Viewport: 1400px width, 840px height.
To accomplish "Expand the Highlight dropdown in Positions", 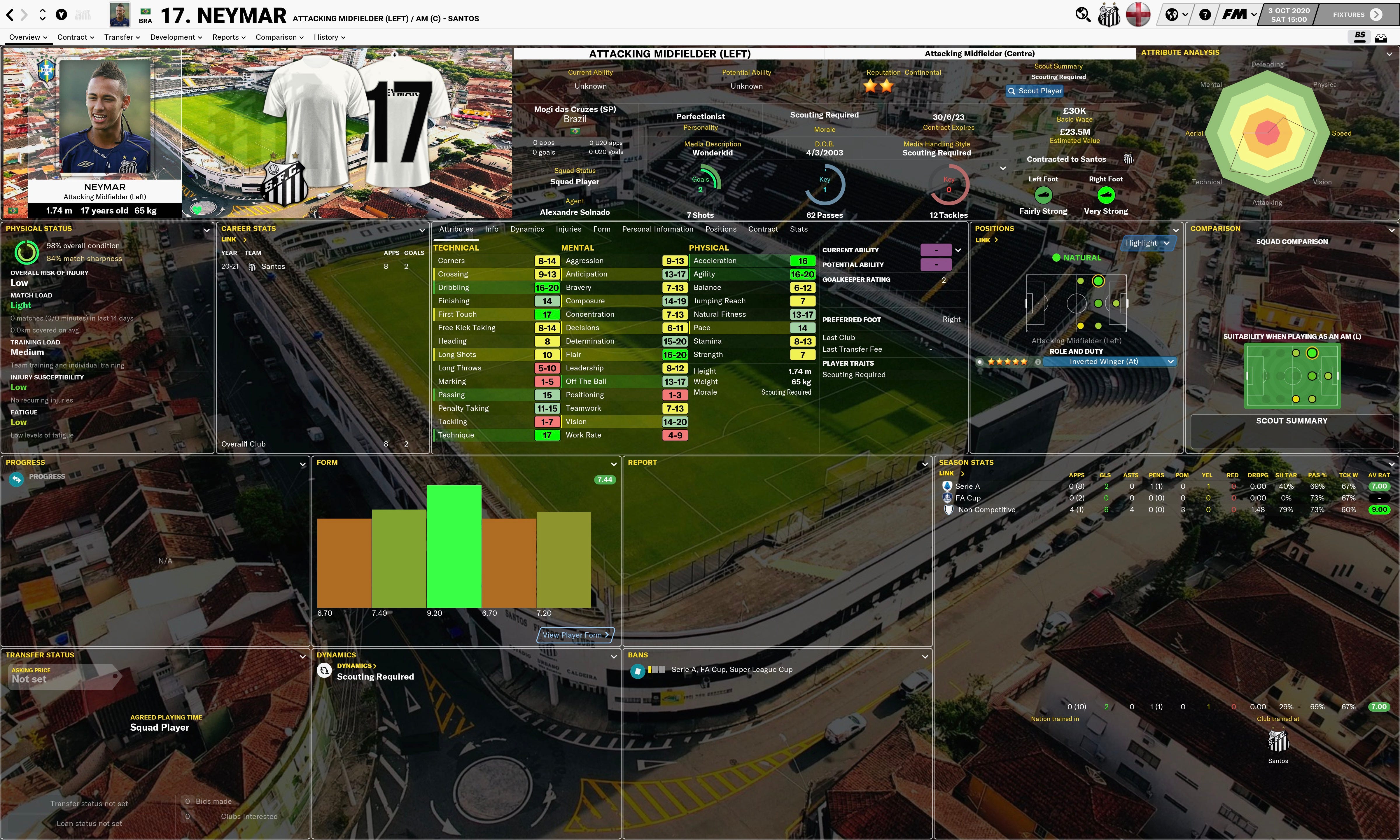I will 1147,243.
